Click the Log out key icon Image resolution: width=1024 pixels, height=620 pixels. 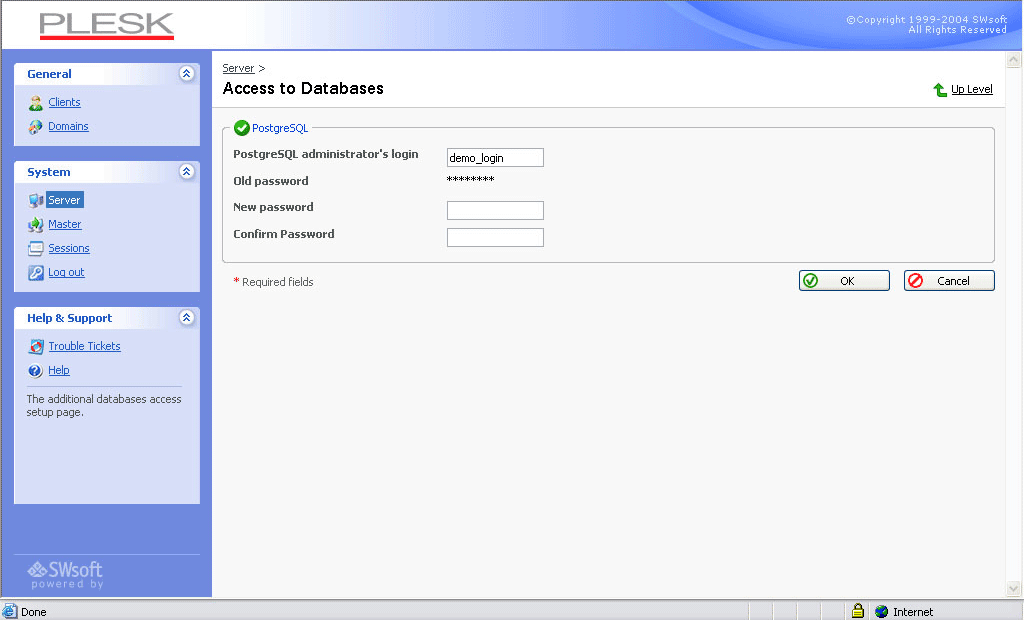[36, 272]
